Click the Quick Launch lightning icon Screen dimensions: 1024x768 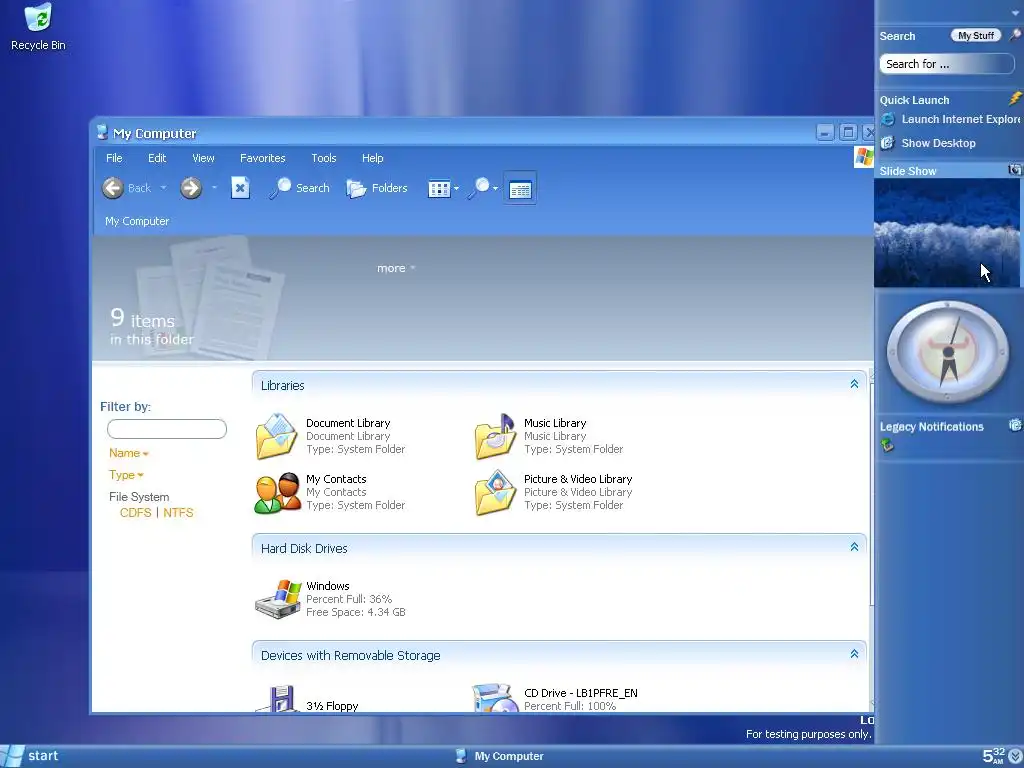click(1015, 99)
